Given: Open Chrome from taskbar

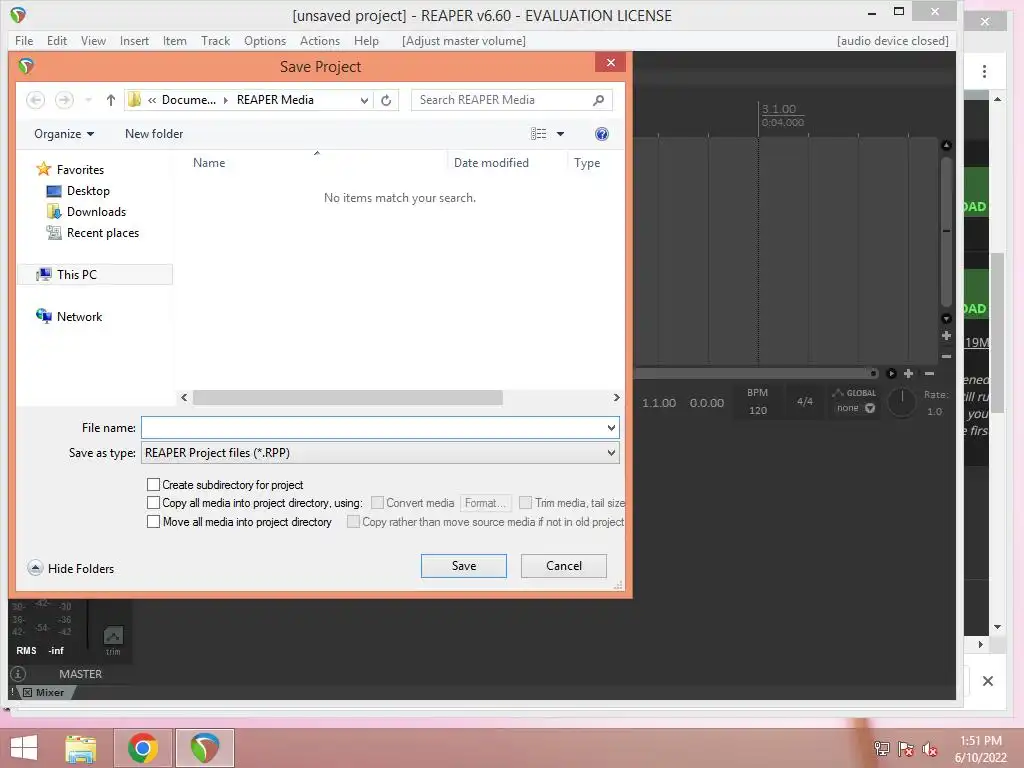Looking at the screenshot, I should click(143, 748).
